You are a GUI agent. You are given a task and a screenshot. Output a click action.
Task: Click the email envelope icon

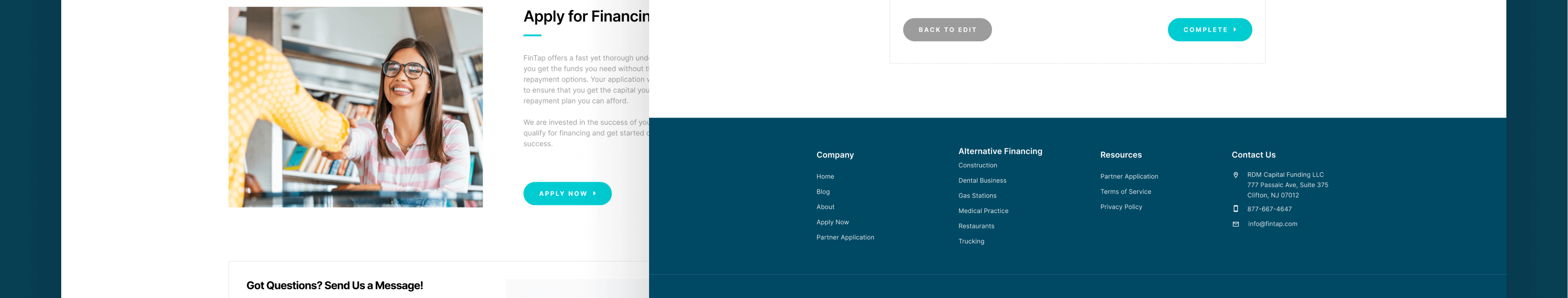coord(1235,224)
